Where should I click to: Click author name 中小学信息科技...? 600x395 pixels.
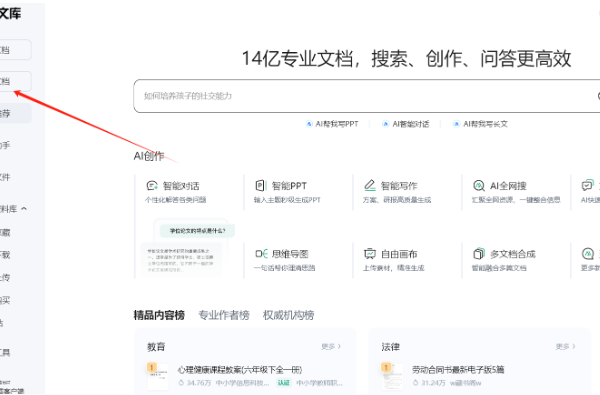242,383
